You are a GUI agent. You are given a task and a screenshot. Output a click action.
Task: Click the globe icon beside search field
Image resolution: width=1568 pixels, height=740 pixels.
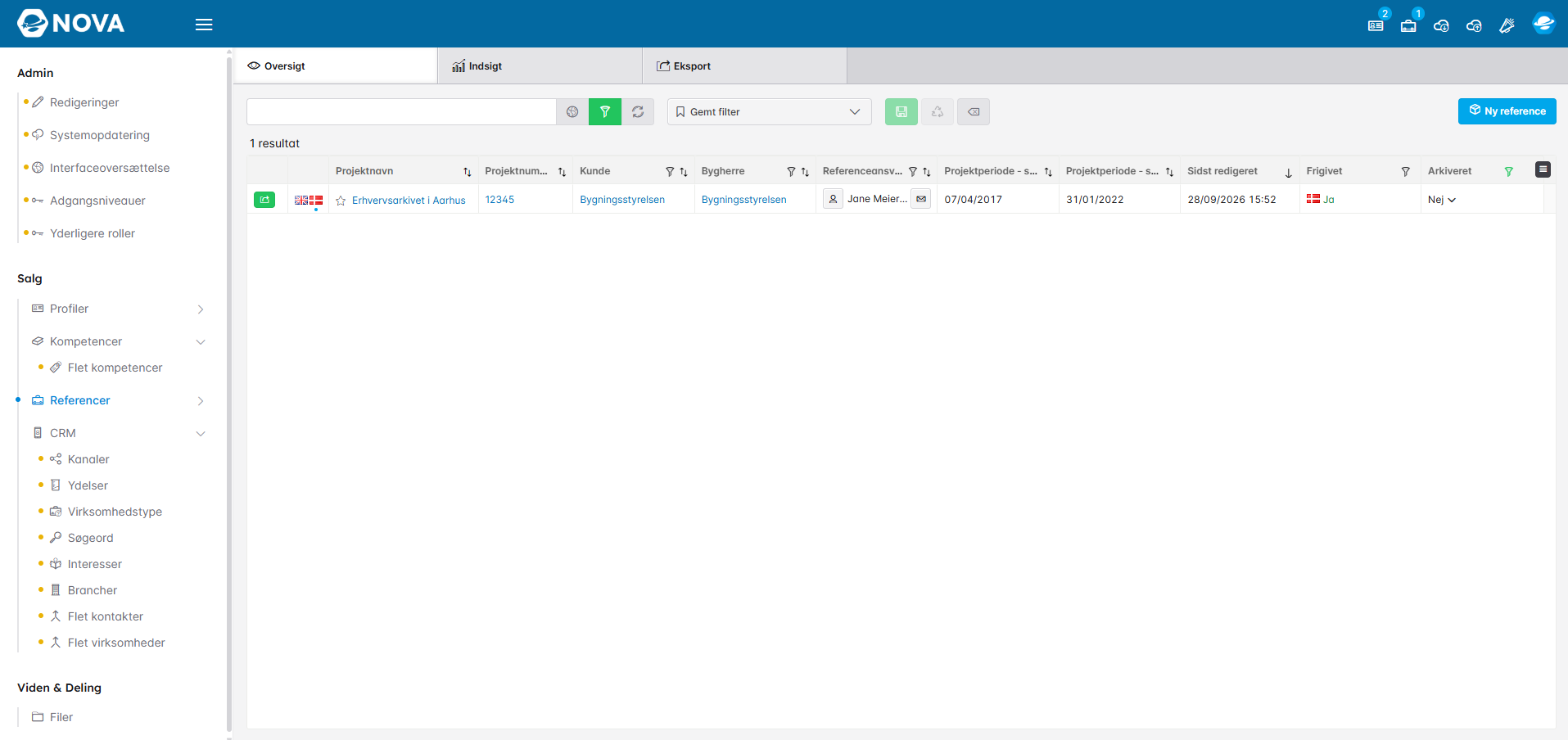(x=572, y=111)
